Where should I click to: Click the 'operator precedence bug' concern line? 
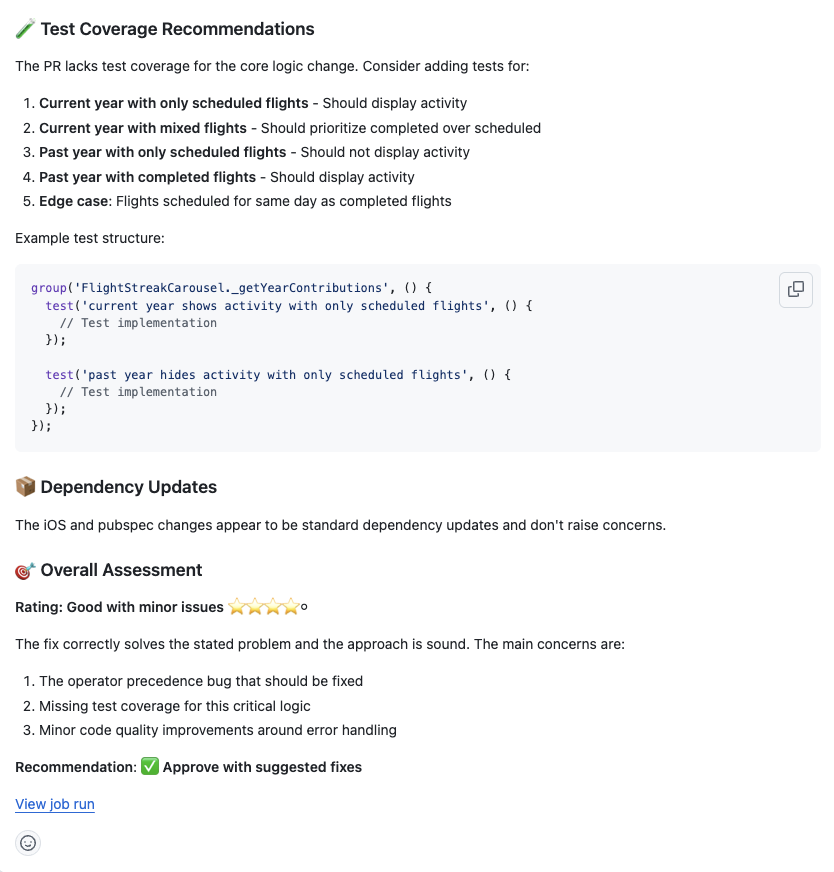pyautogui.click(x=200, y=681)
